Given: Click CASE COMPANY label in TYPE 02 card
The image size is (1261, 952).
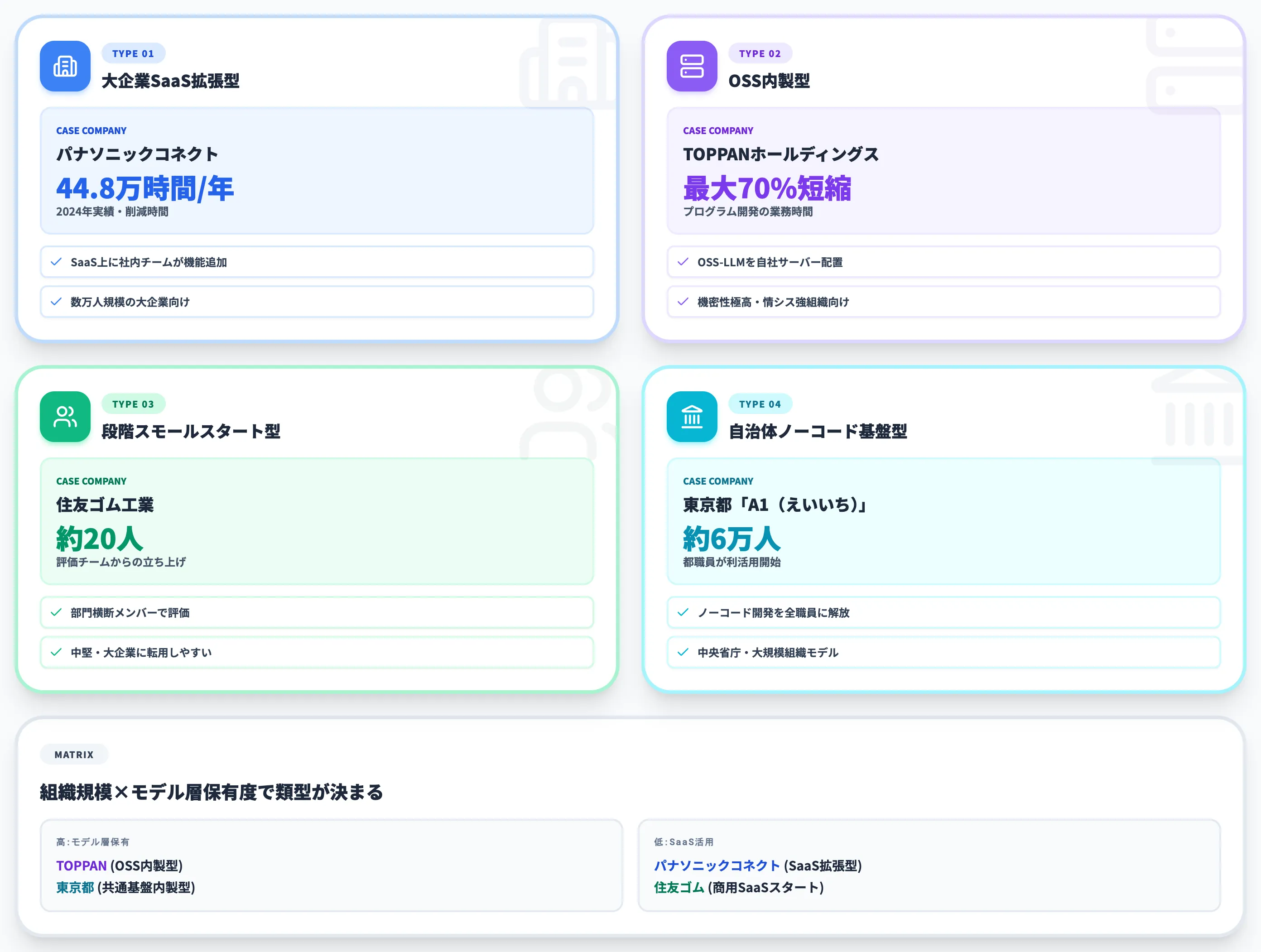Looking at the screenshot, I should coord(718,130).
